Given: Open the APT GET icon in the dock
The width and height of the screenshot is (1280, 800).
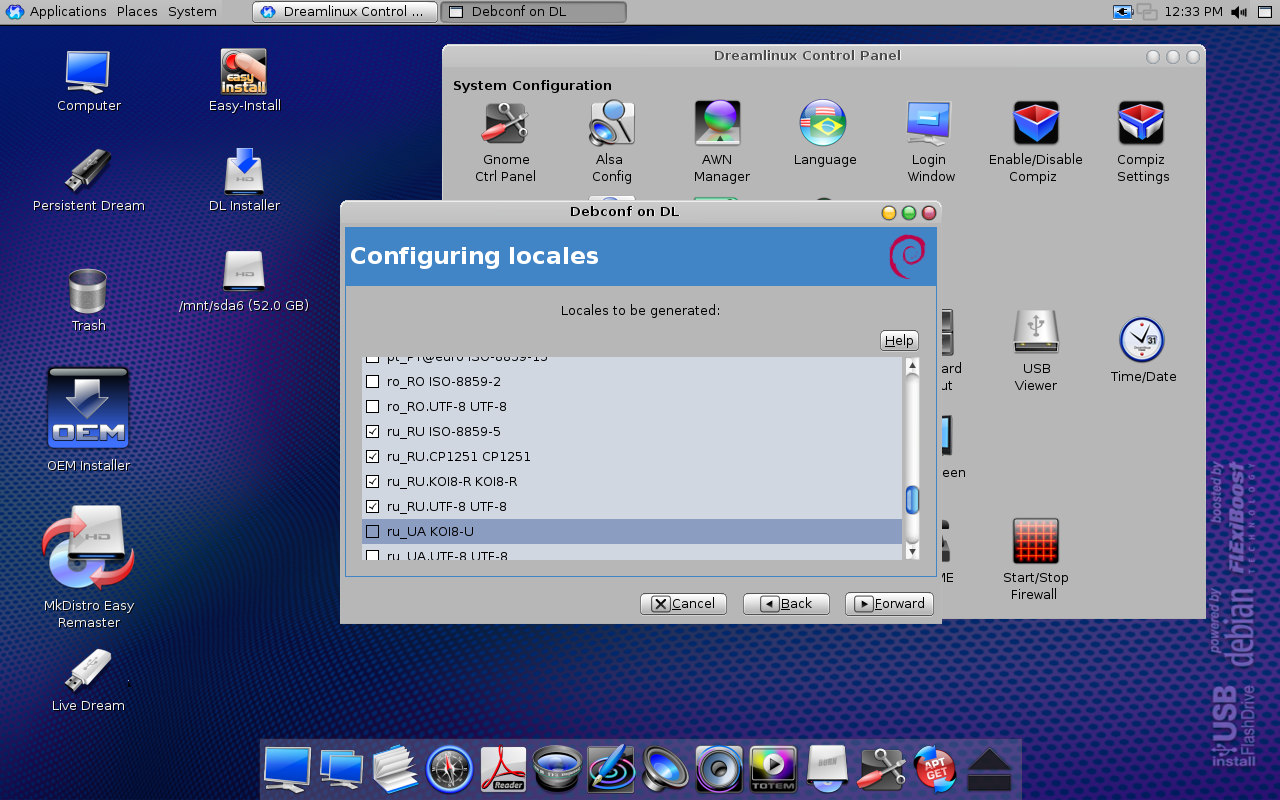Looking at the screenshot, I should [935, 770].
